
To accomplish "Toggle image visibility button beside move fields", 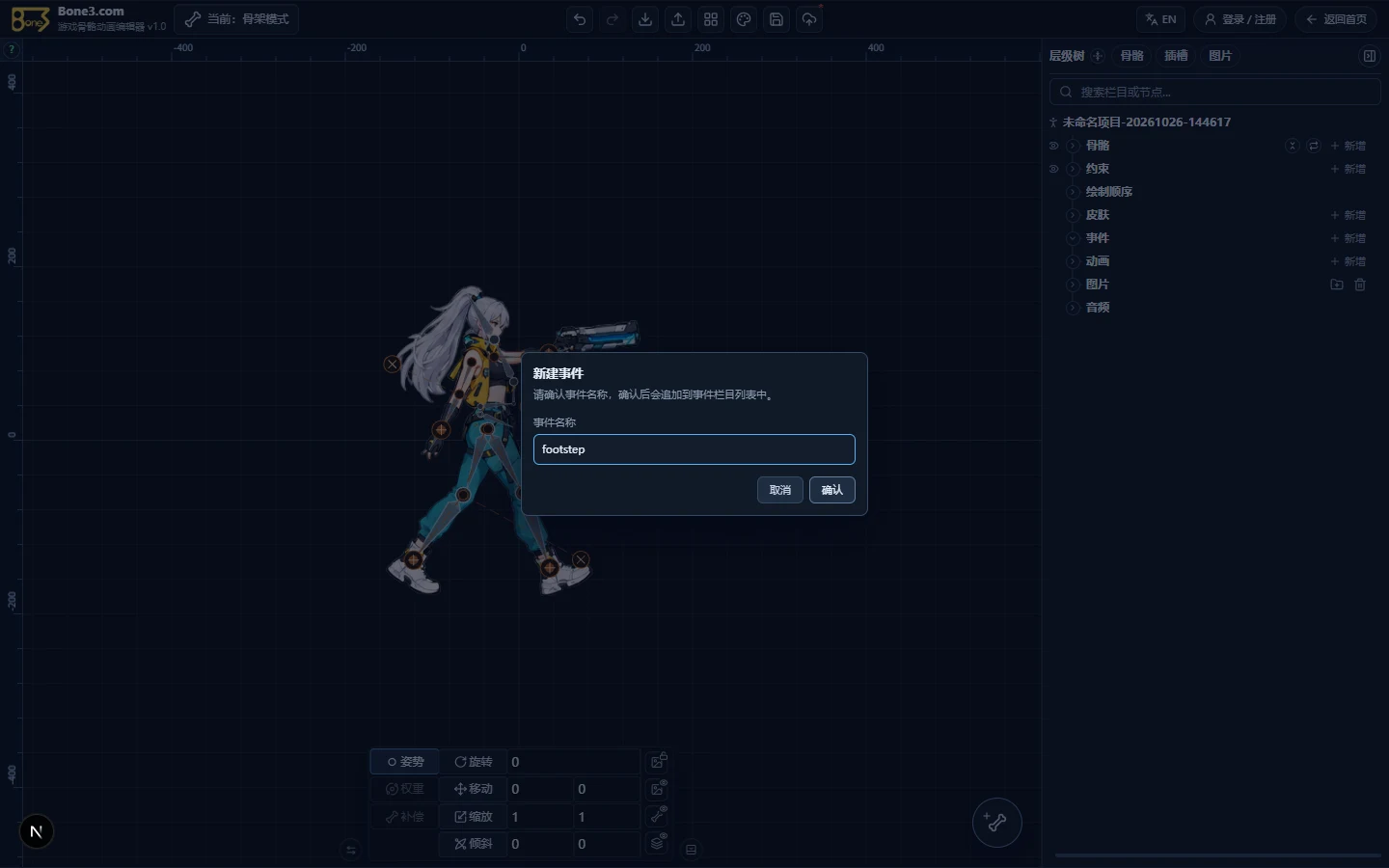I will tap(658, 789).
